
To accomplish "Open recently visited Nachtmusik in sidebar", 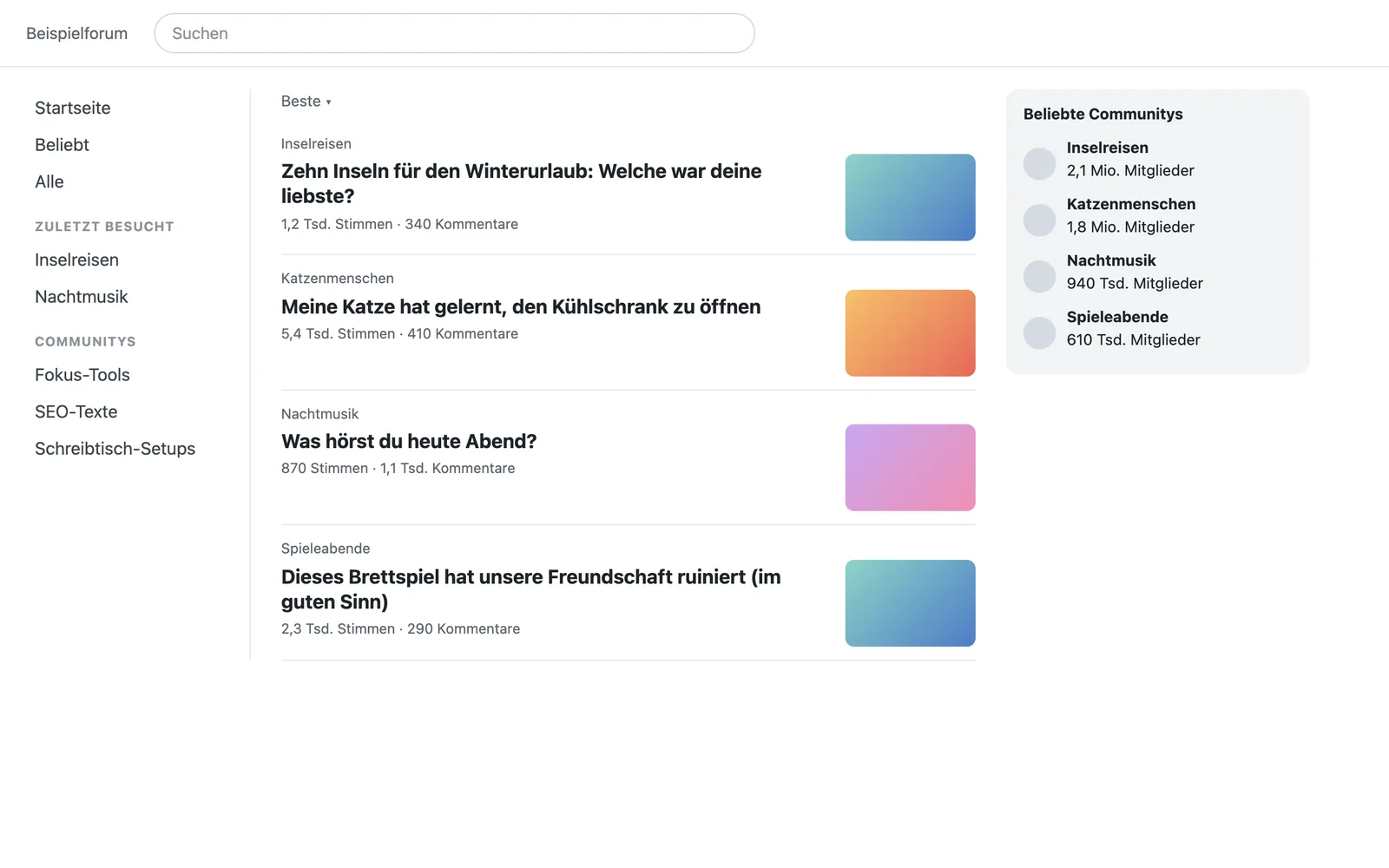I will click(82, 297).
